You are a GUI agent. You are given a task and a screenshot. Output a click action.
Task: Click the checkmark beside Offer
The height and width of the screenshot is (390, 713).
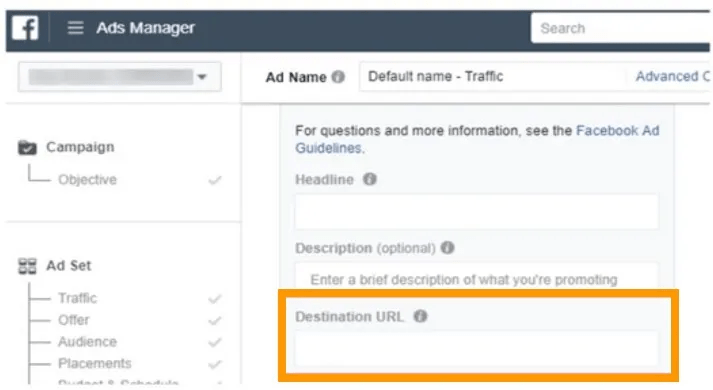click(215, 321)
